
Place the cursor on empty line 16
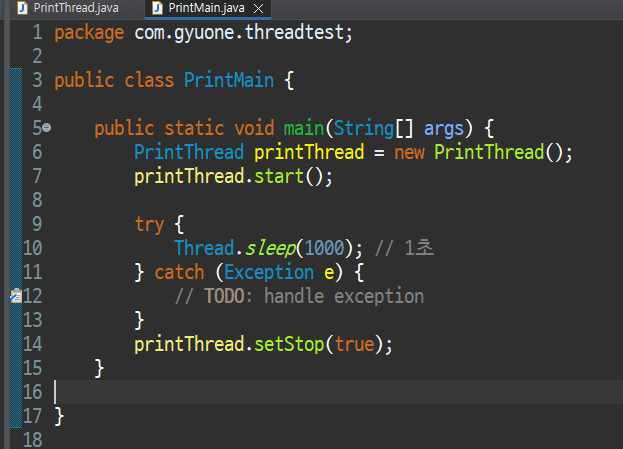pos(338,392)
